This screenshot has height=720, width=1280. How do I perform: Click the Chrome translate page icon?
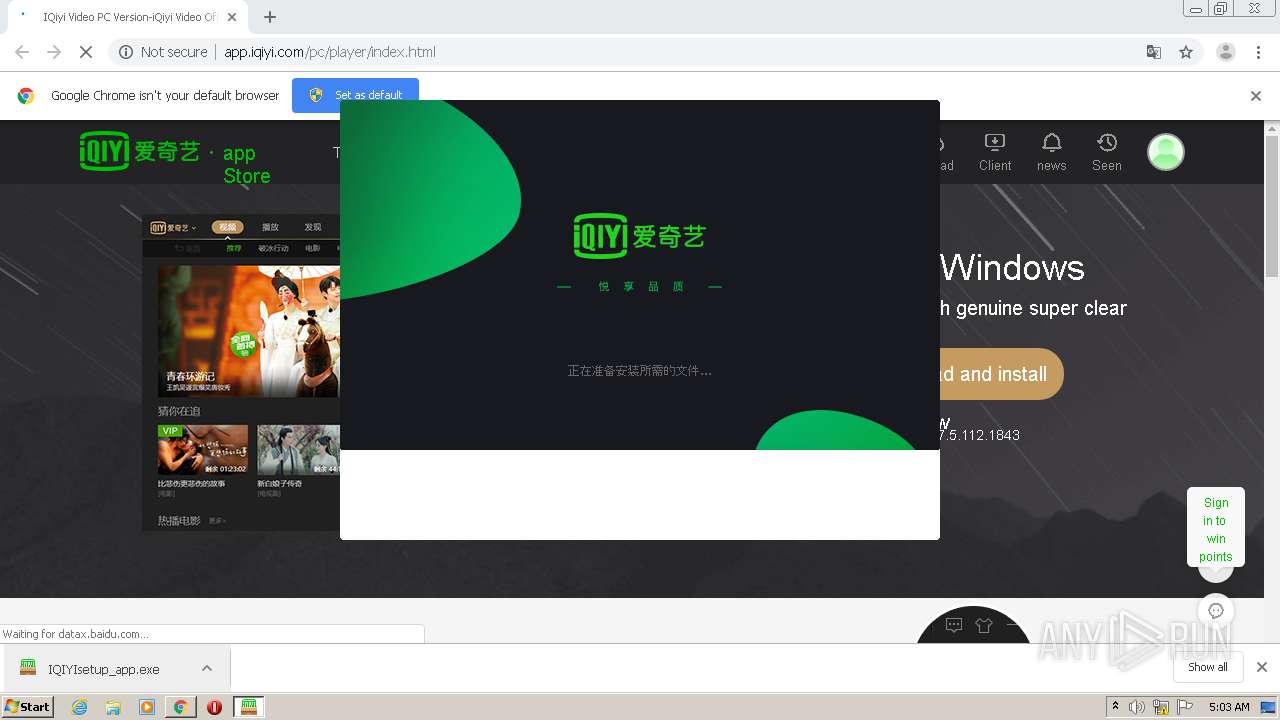click(x=1153, y=52)
